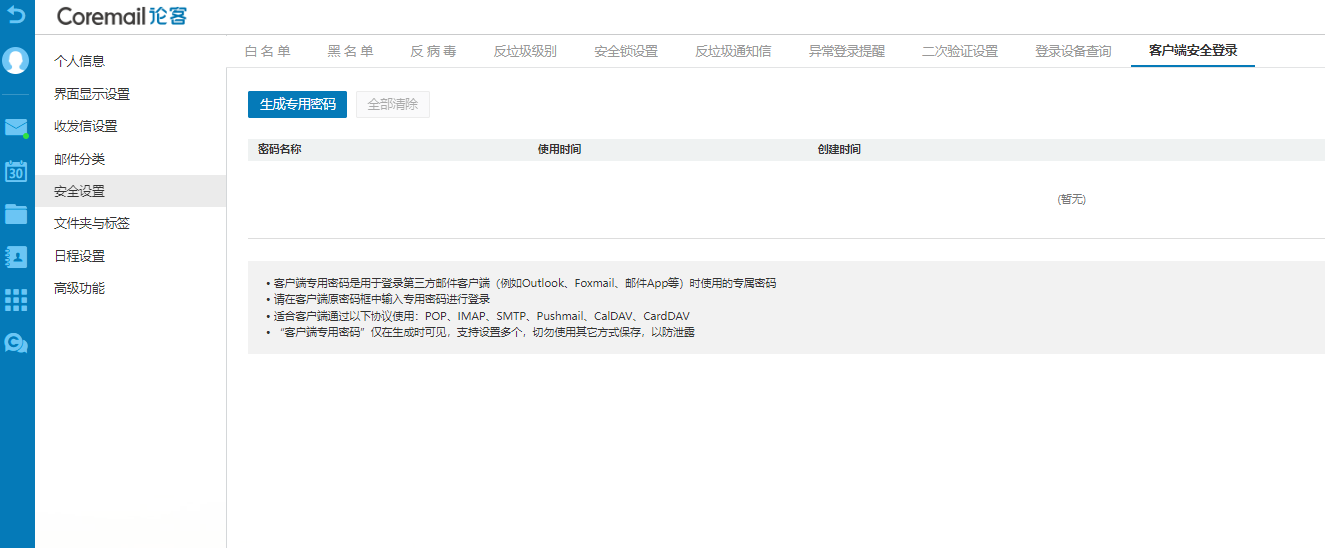Image resolution: width=1325 pixels, height=548 pixels.
Task: Open 收发信设置 in the settings menu
Action: click(x=85, y=126)
